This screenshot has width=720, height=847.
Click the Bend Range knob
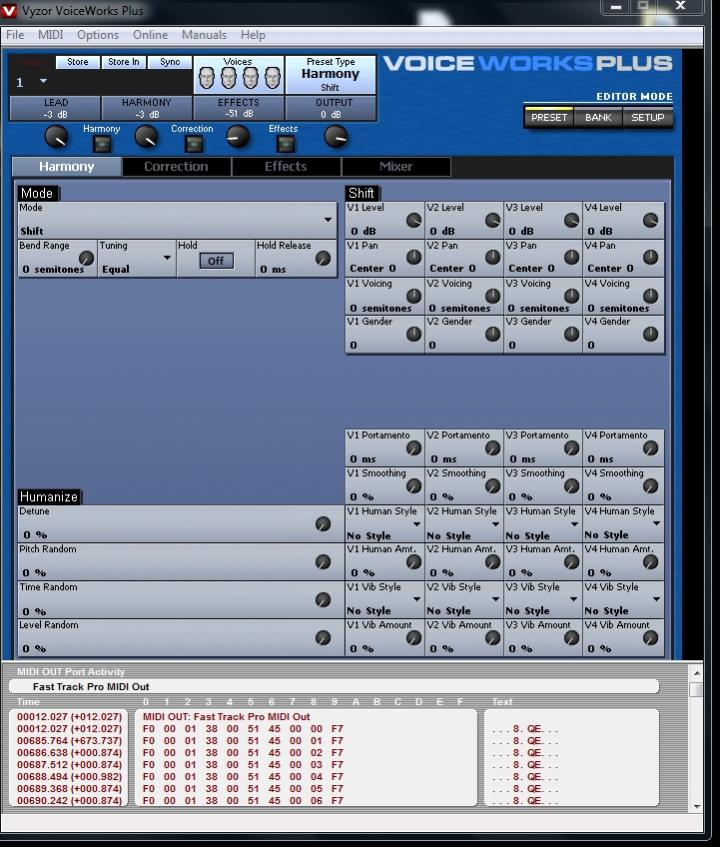(x=86, y=258)
